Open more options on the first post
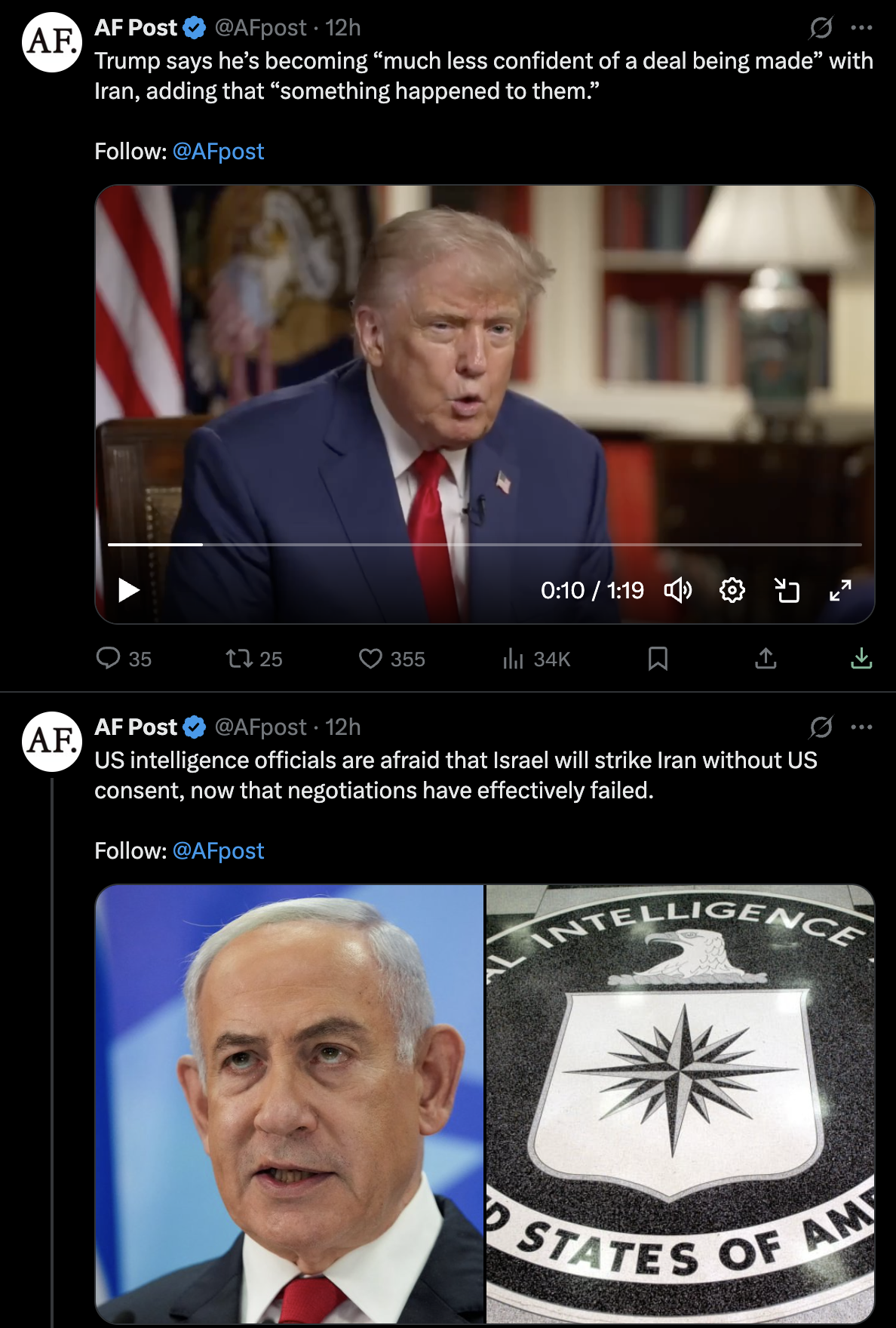Screen dimensions: 896x1328 861,28
